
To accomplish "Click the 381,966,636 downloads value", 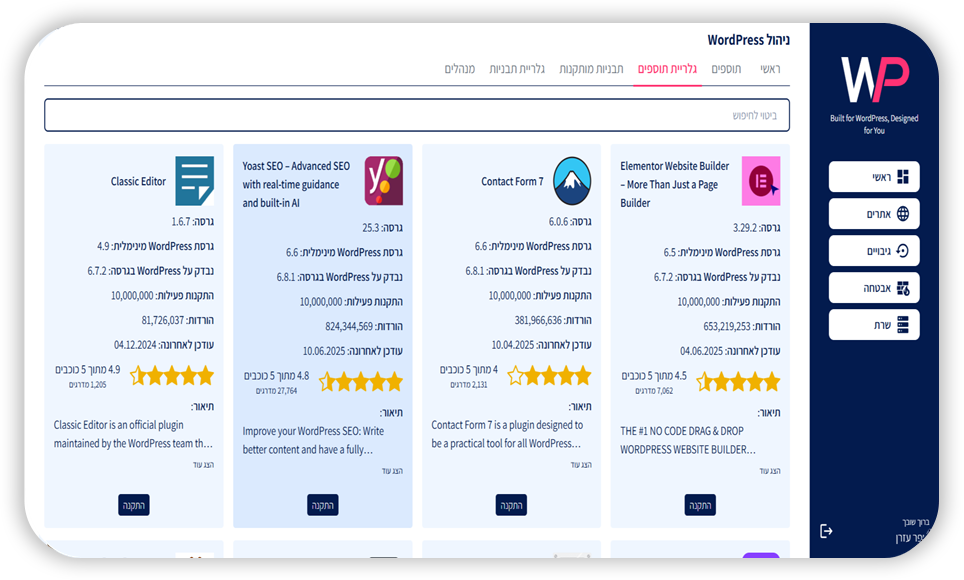I will pos(538,320).
